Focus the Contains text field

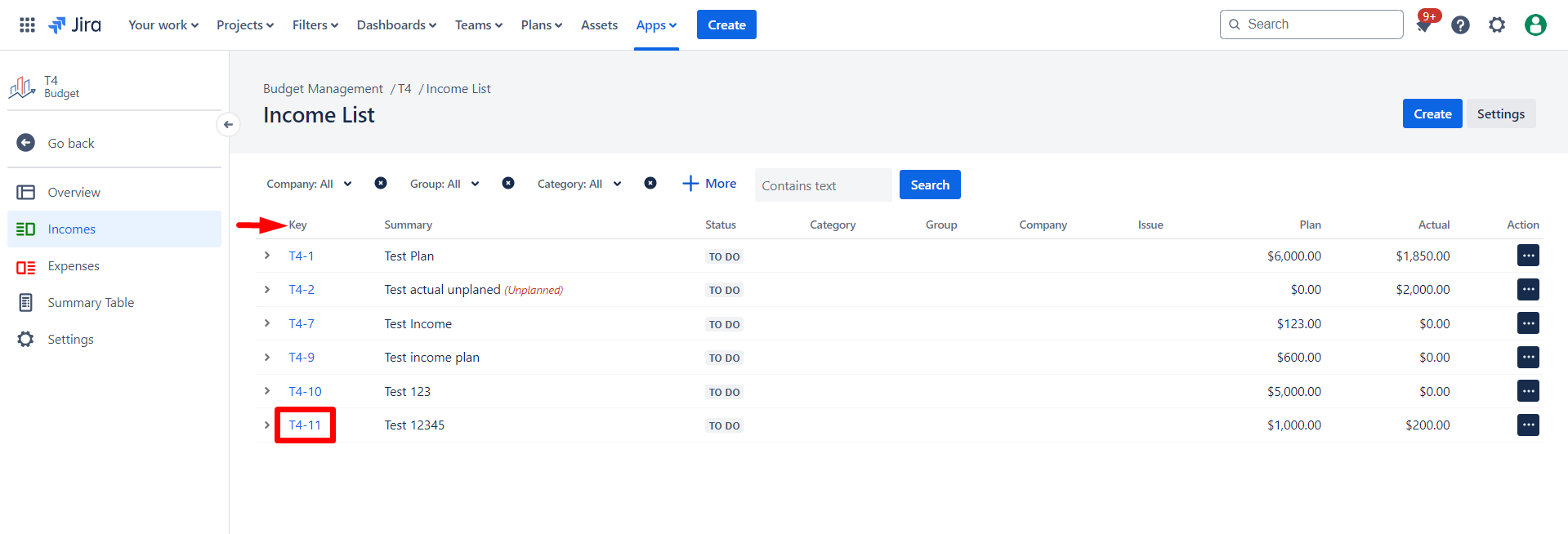tap(823, 185)
